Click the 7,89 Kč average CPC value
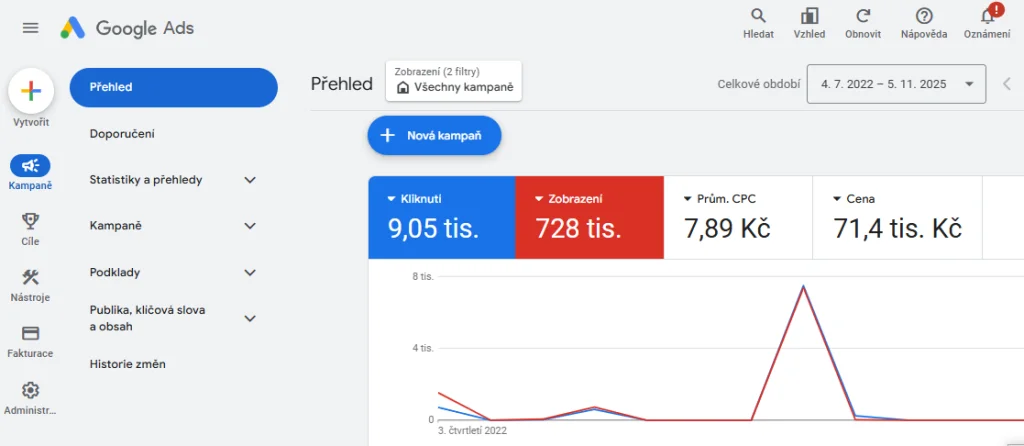The width and height of the screenshot is (1024, 446). tap(728, 229)
